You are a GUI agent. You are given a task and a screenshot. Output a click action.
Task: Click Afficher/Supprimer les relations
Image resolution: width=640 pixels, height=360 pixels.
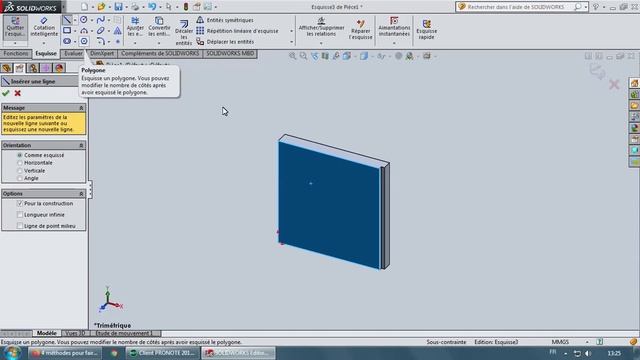pyautogui.click(x=321, y=27)
